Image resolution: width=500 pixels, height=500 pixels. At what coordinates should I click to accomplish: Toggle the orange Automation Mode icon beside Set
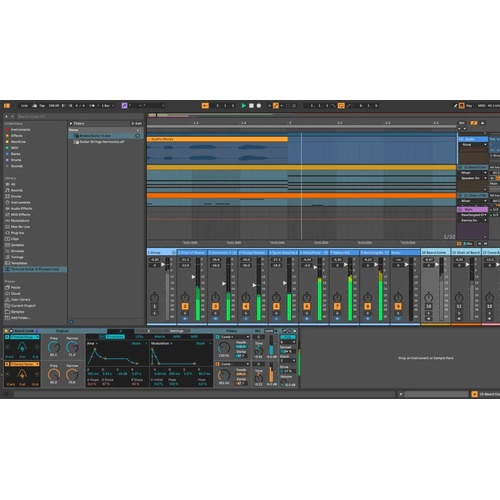click(474, 123)
